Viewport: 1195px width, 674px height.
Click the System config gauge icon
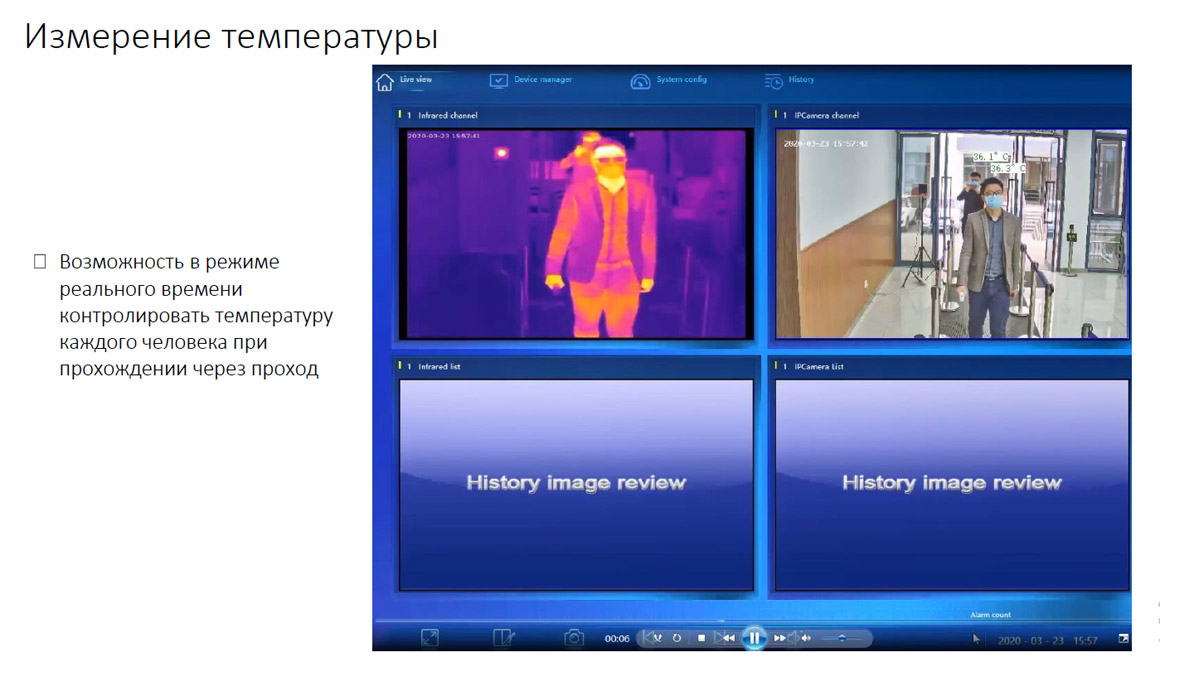(x=640, y=81)
